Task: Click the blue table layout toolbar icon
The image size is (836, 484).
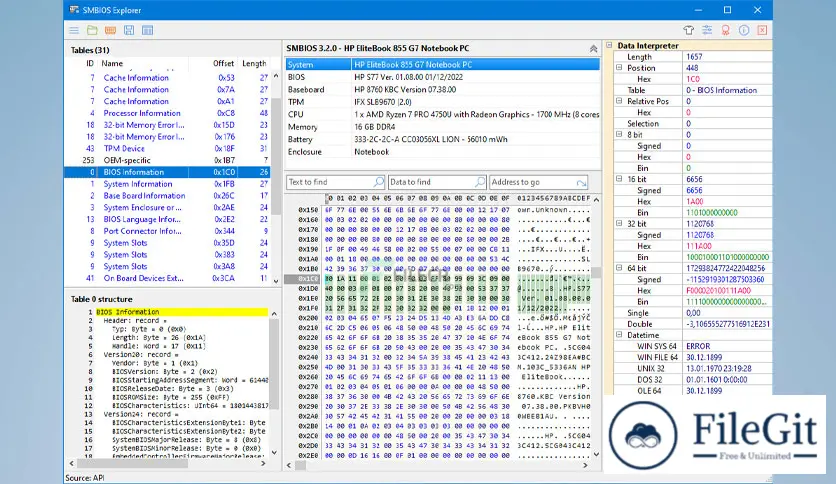Action: pos(148,30)
